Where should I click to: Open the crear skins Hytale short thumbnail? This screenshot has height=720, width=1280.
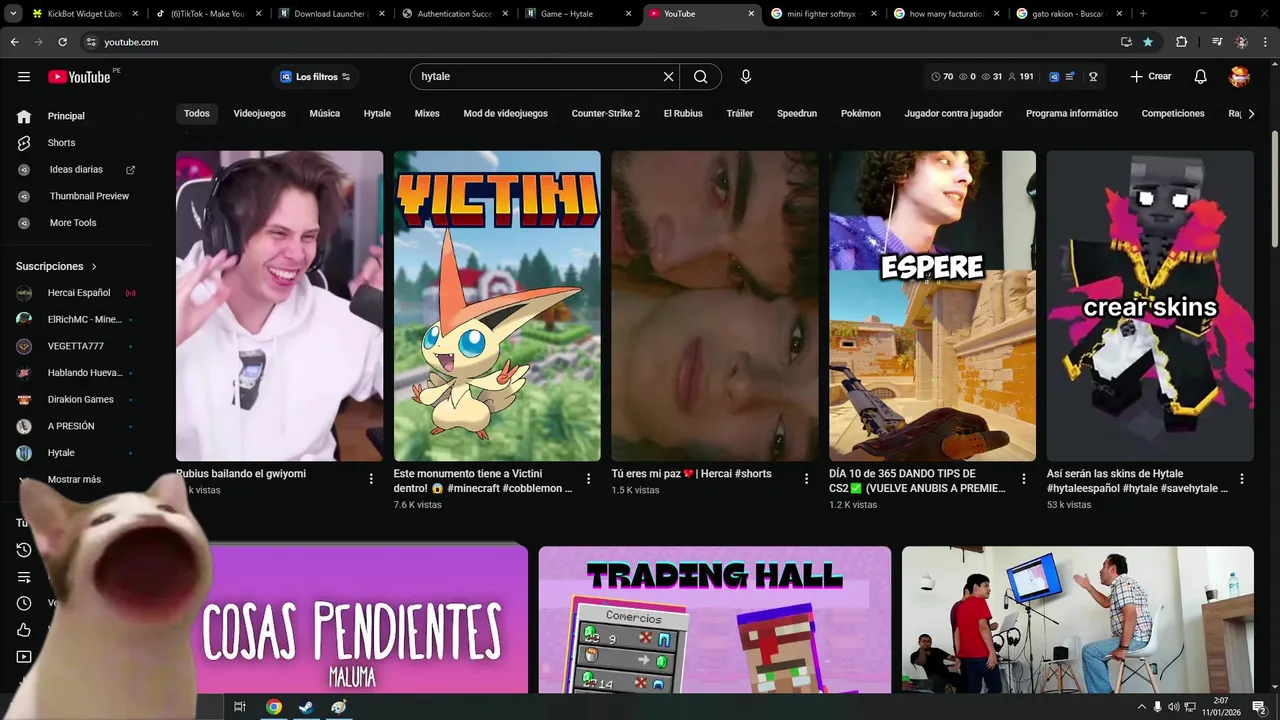point(1150,306)
